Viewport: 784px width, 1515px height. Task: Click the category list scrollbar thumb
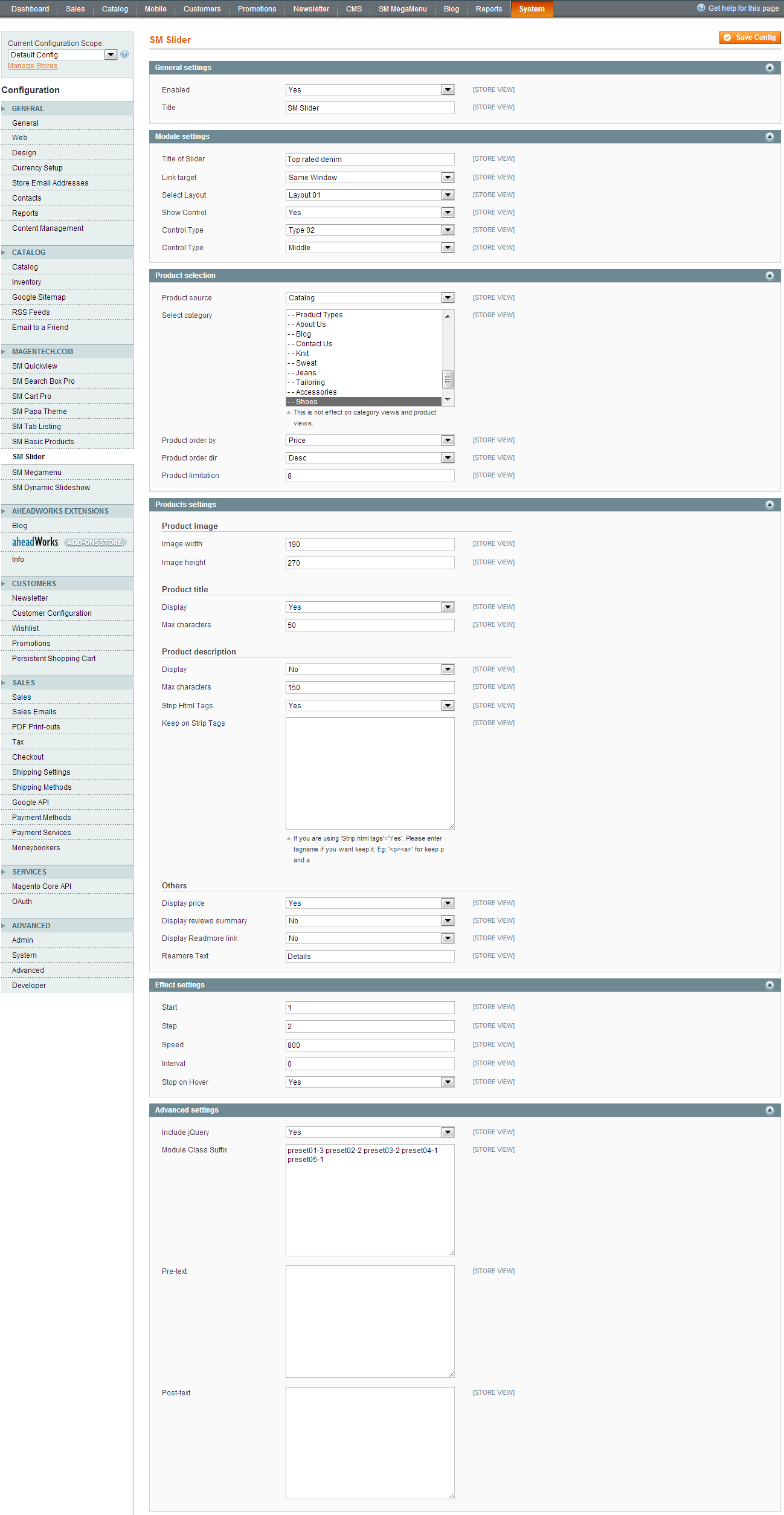pos(448,380)
